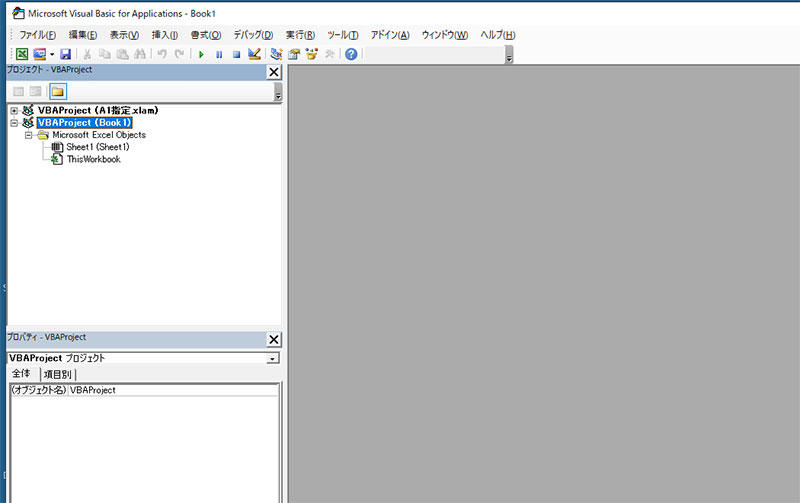The height and width of the screenshot is (503, 800).
Task: Edit the VBAProject object name value
Action: (x=173, y=390)
